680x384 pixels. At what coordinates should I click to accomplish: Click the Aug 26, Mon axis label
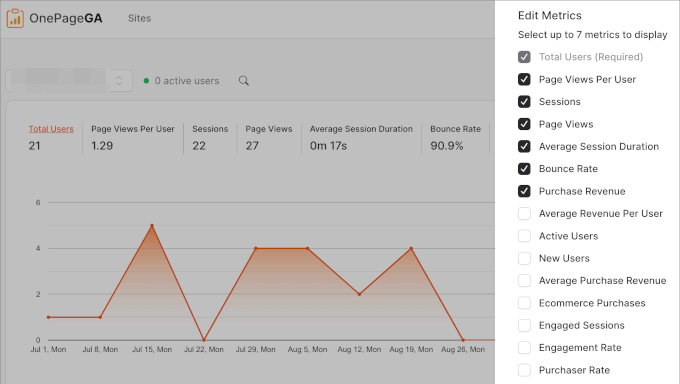pyautogui.click(x=463, y=349)
